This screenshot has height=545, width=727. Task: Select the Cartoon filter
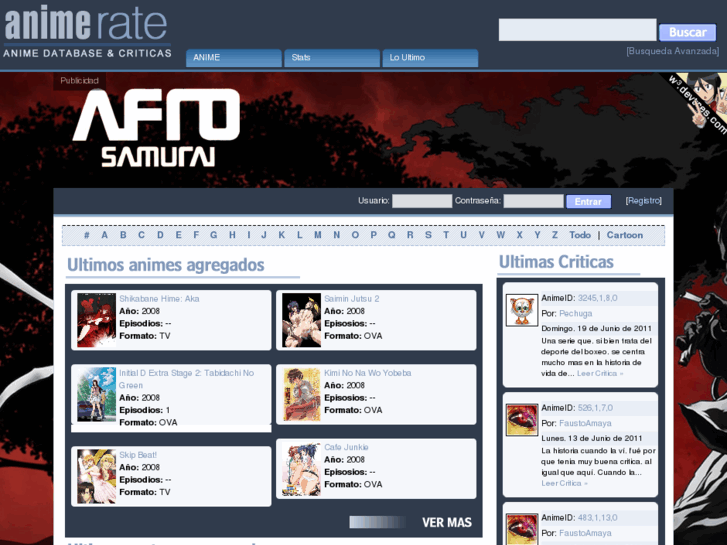click(625, 235)
